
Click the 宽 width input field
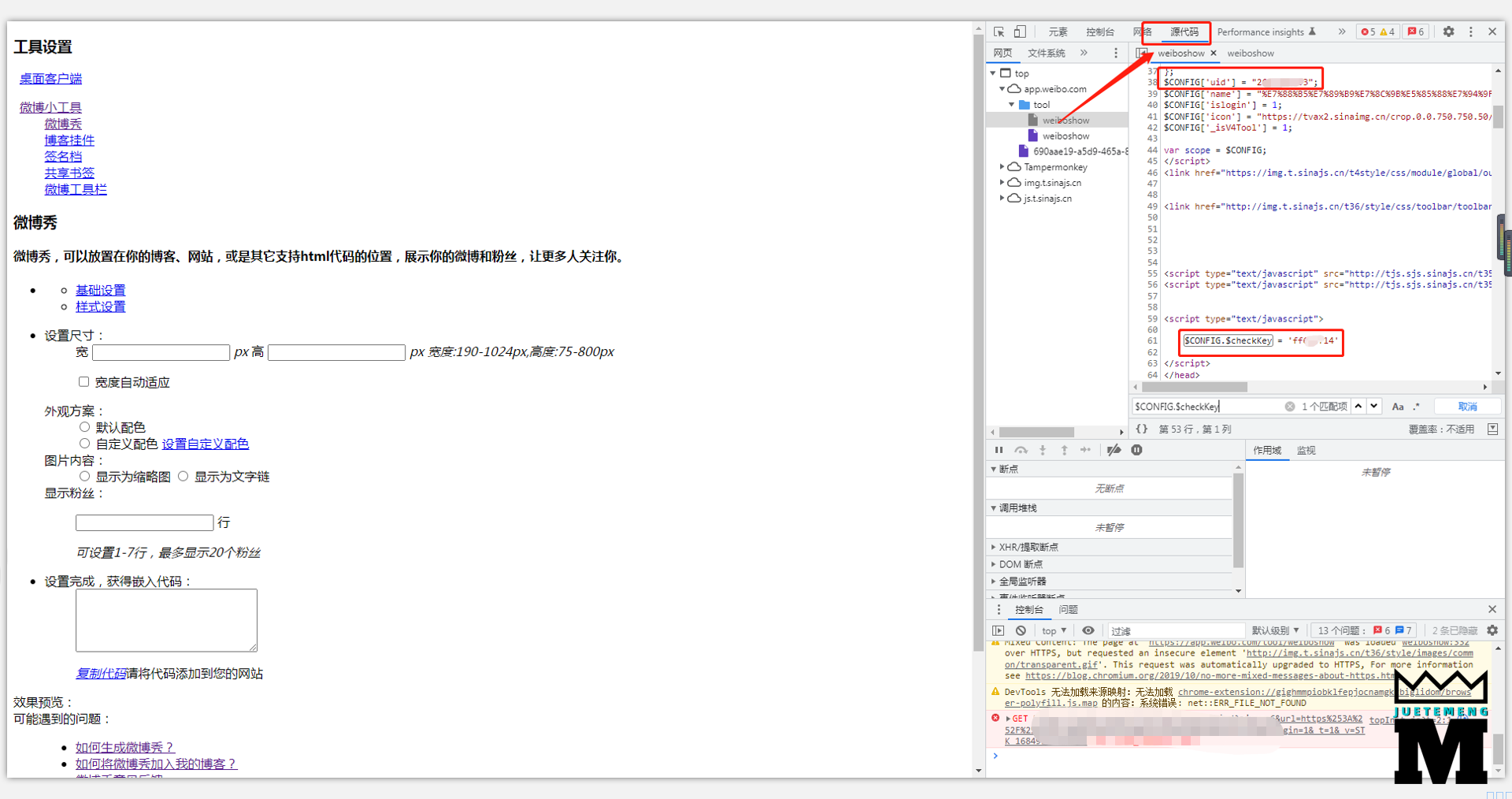[x=161, y=352]
